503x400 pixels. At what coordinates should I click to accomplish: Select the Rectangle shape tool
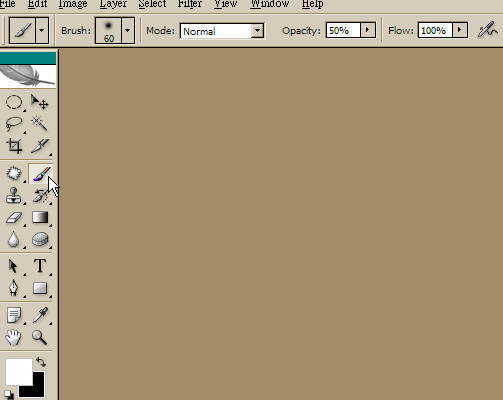pyautogui.click(x=40, y=288)
